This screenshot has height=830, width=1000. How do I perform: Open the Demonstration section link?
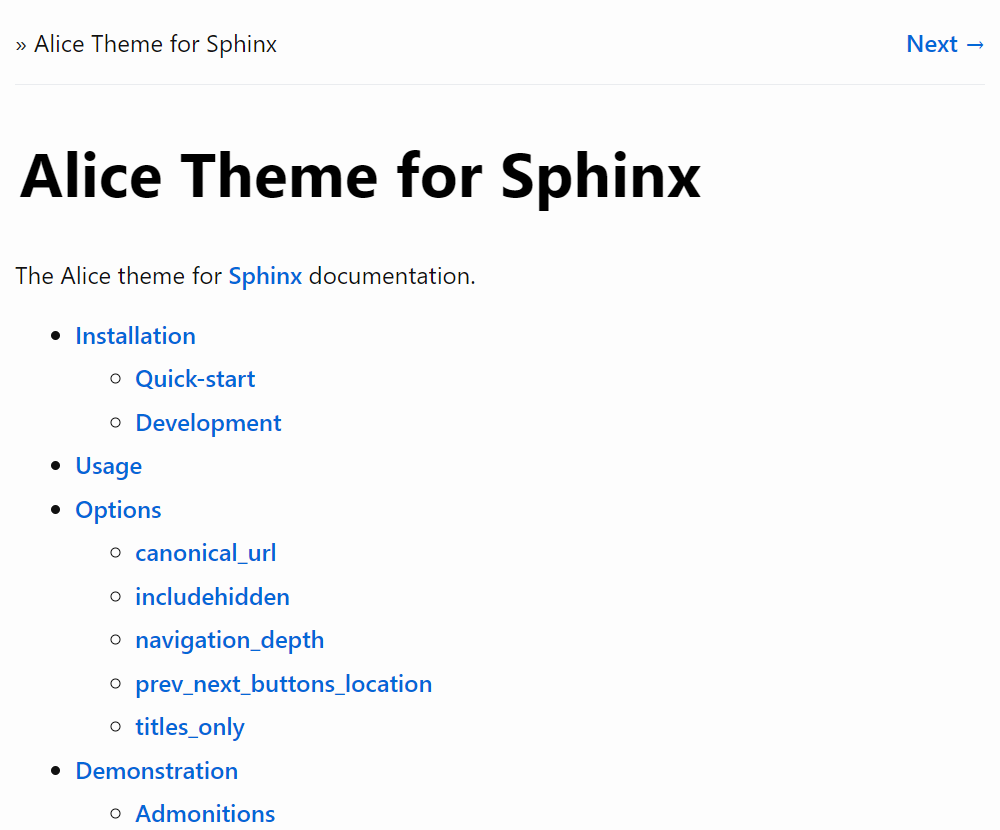pyautogui.click(x=157, y=771)
